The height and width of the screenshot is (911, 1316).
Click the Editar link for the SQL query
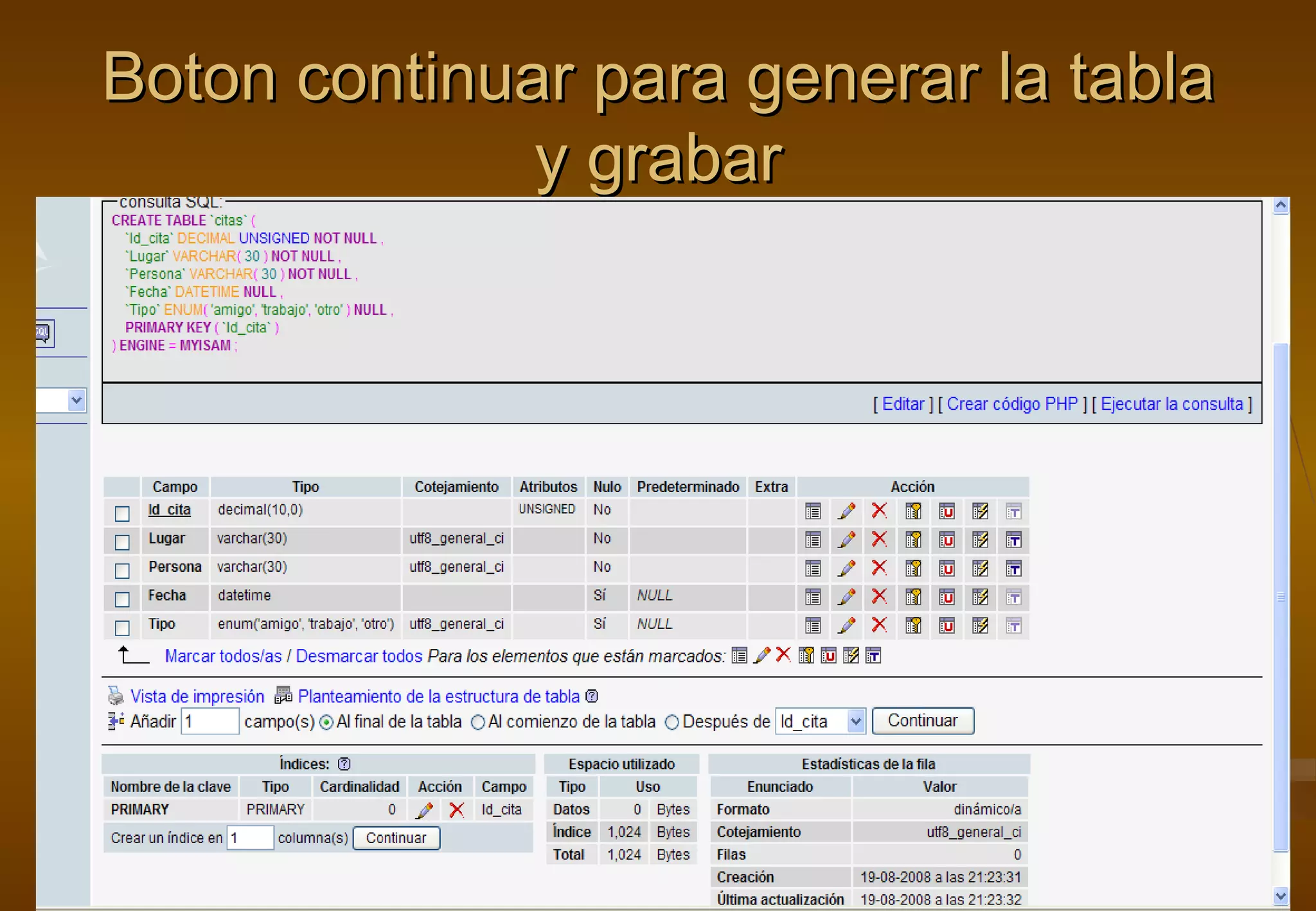pyautogui.click(x=903, y=404)
